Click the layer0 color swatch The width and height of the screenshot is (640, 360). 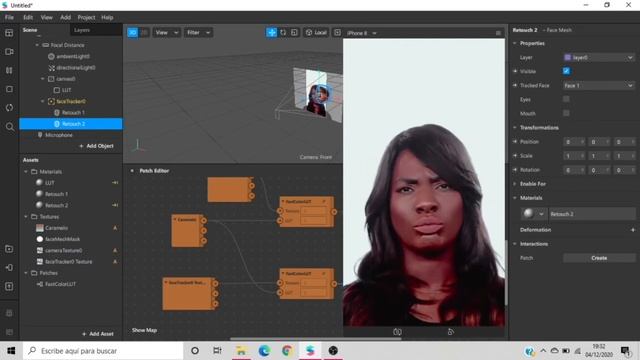(x=567, y=58)
